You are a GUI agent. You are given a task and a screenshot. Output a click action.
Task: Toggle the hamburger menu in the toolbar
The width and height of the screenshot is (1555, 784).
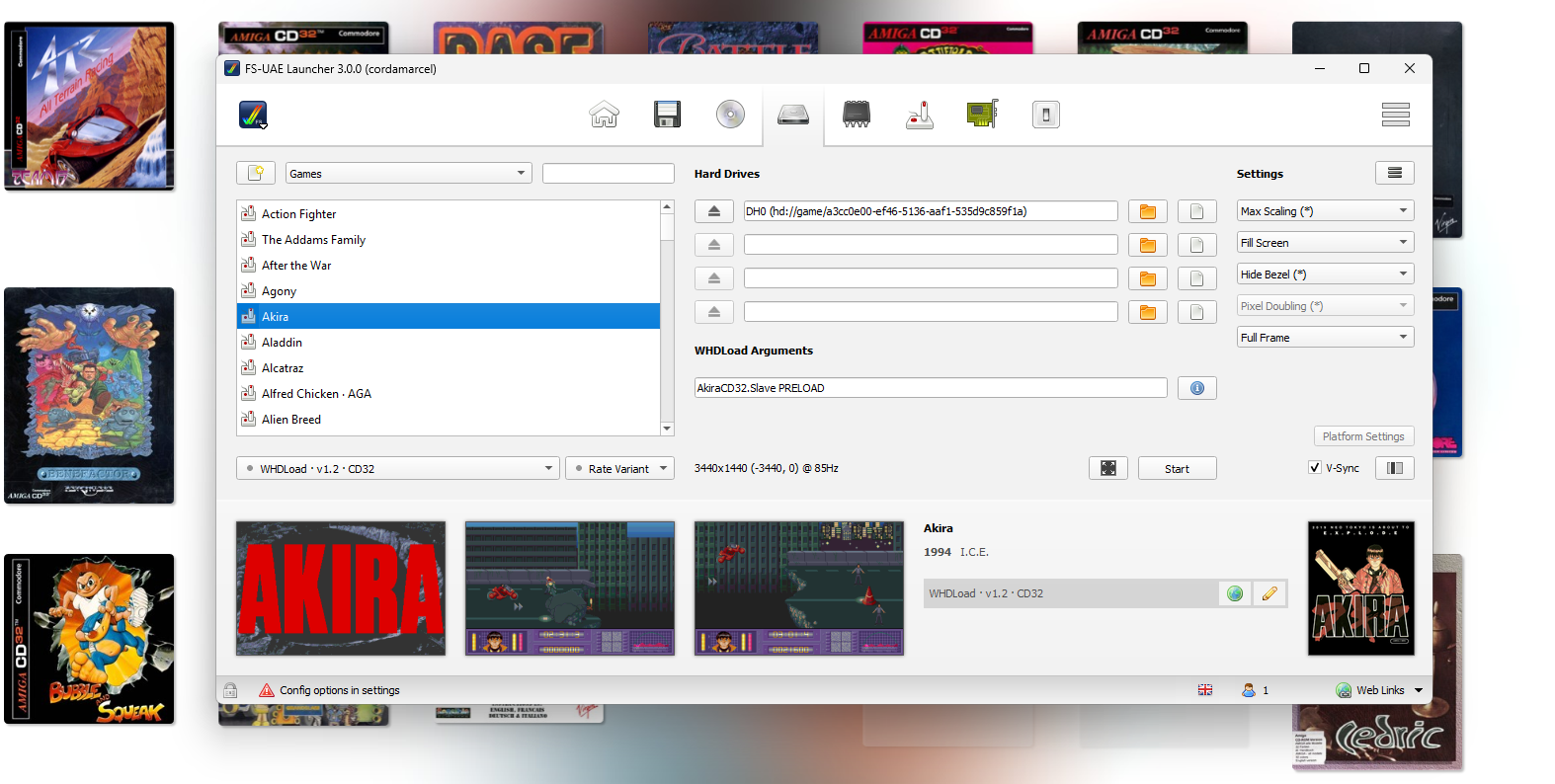(x=1395, y=115)
